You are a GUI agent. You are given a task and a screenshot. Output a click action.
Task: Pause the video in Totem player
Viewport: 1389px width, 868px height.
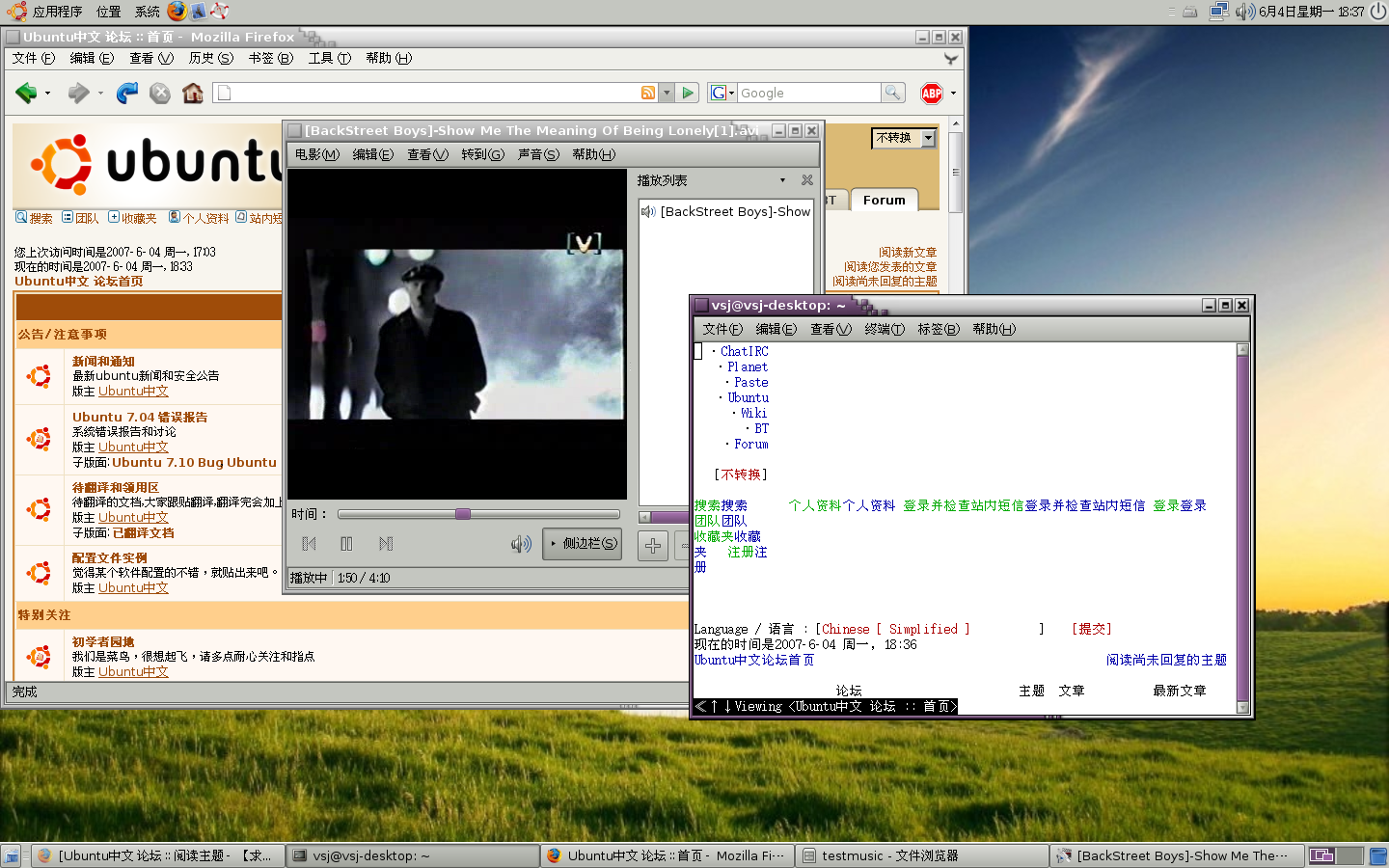[346, 544]
